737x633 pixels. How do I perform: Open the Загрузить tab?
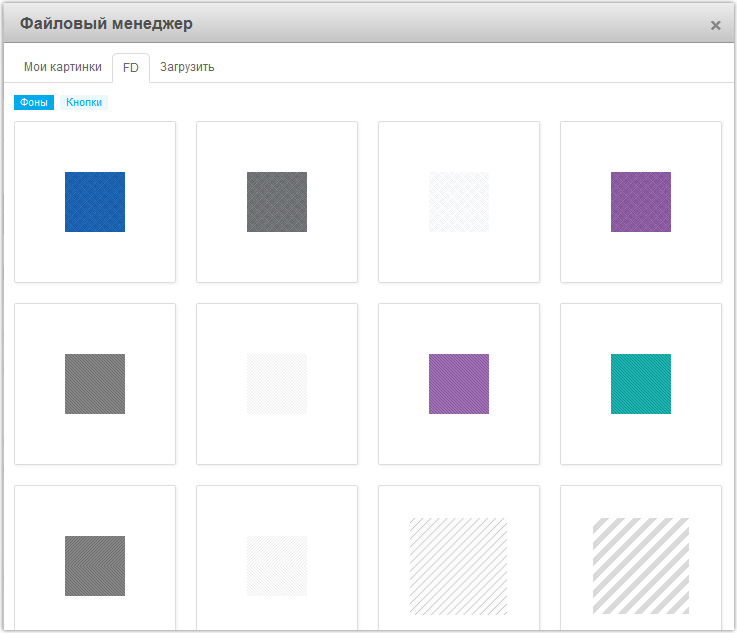(187, 67)
